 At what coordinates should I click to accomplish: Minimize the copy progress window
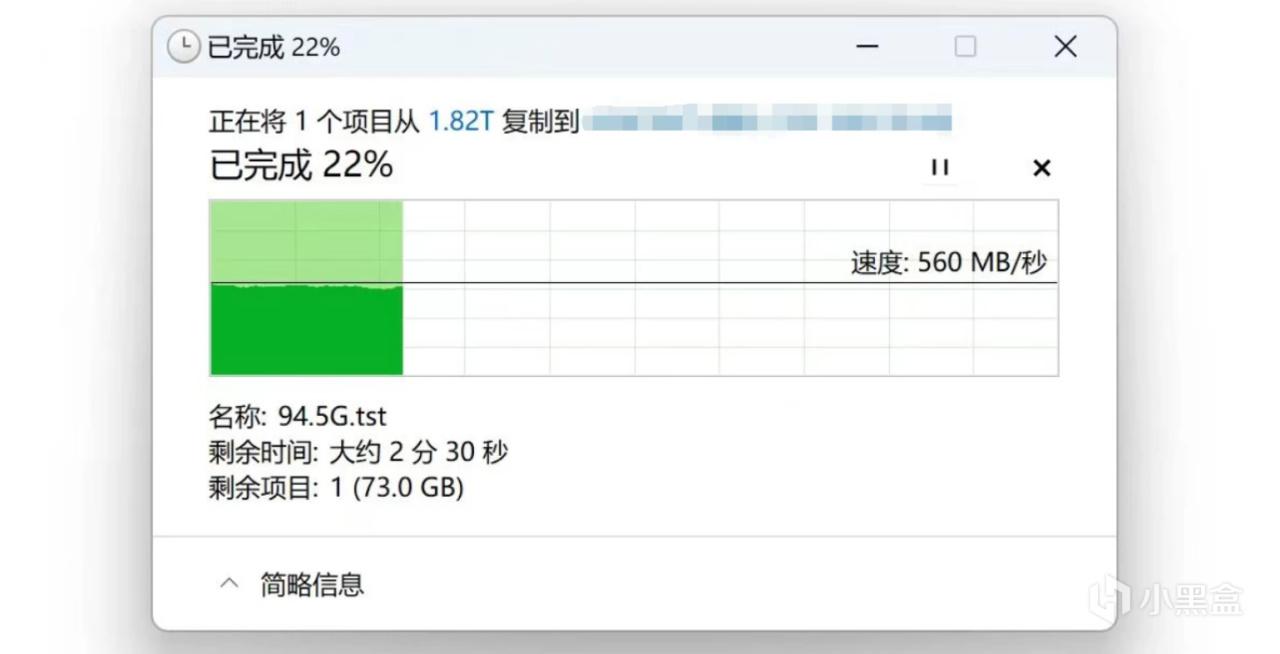pyautogui.click(x=867, y=46)
